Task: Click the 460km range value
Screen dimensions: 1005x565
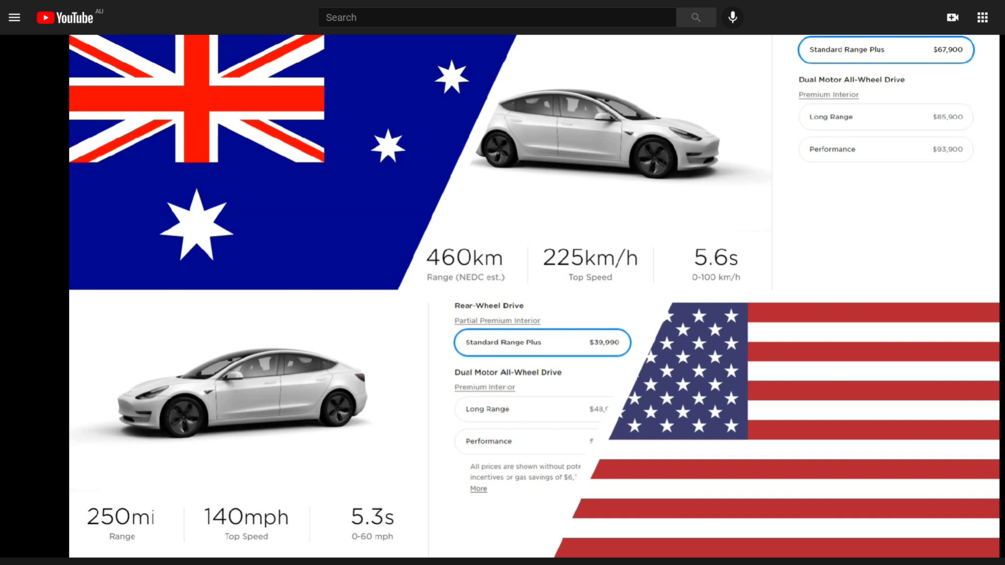Action: (465, 258)
